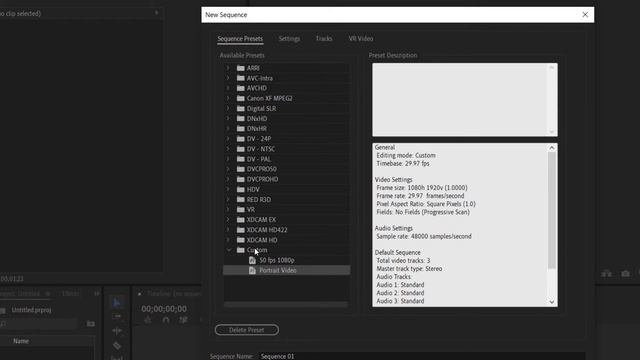
Task: Select the Razor tool
Action: pos(117,346)
